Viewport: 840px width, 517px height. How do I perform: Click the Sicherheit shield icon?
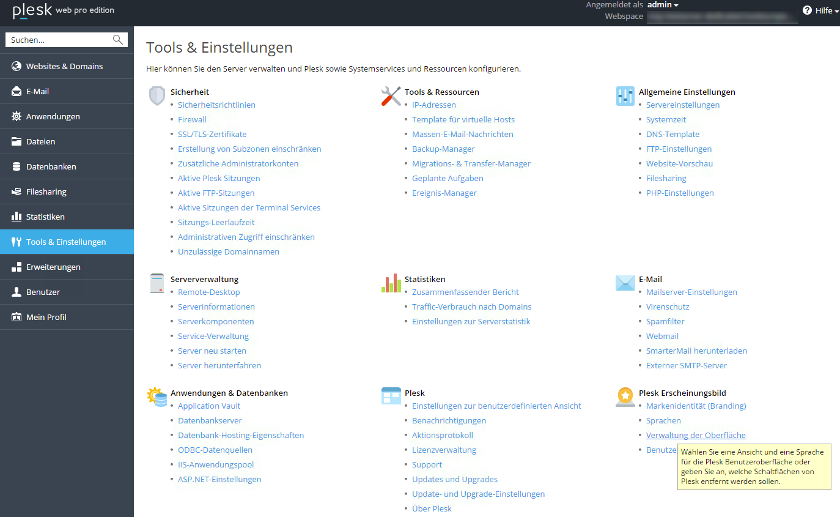coord(157,96)
